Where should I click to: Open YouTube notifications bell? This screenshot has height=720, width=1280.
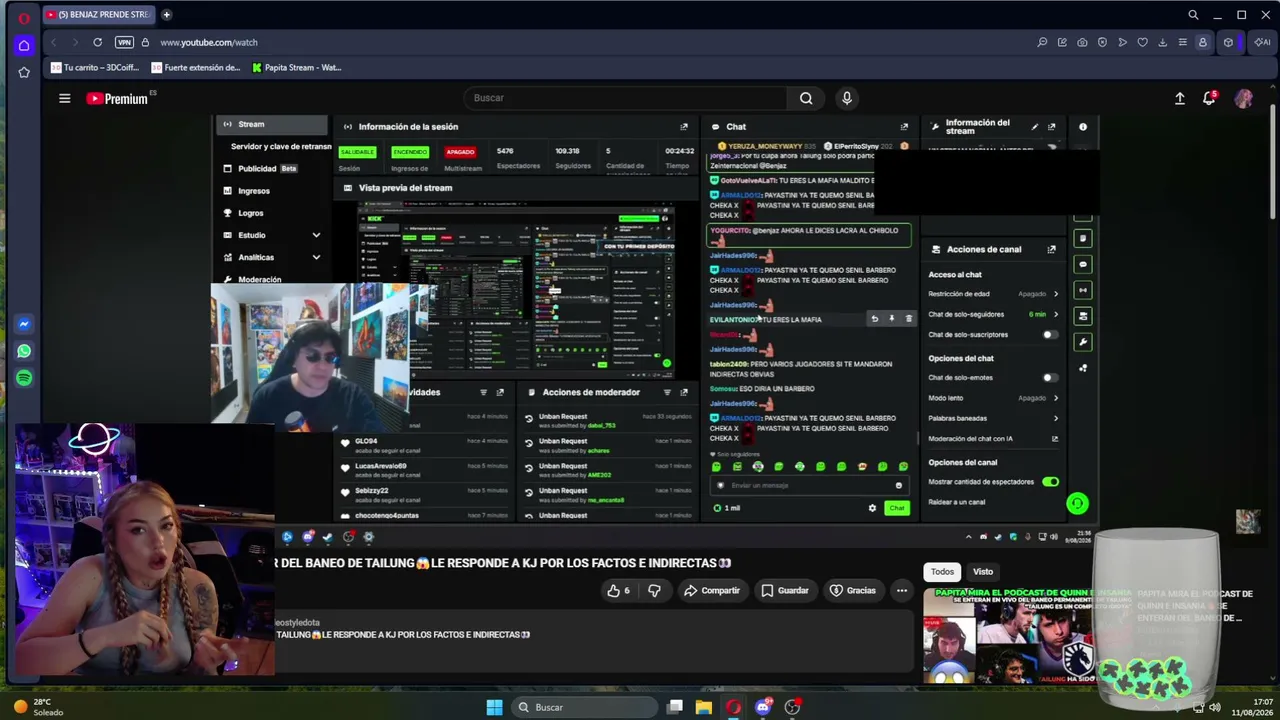tap(1209, 98)
